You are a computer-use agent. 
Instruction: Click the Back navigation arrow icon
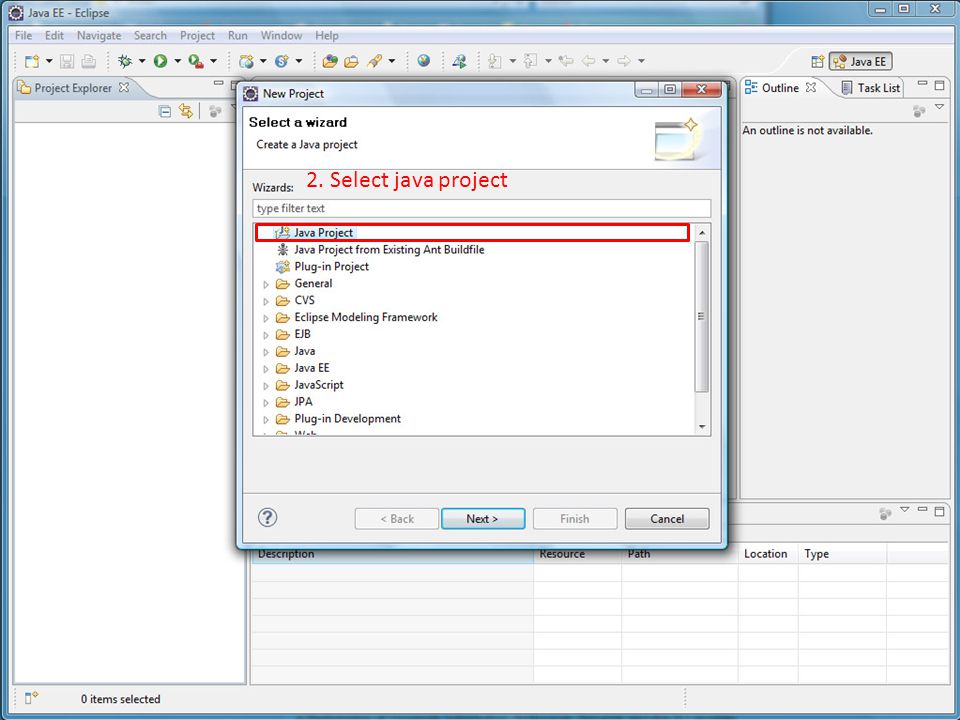coord(588,61)
